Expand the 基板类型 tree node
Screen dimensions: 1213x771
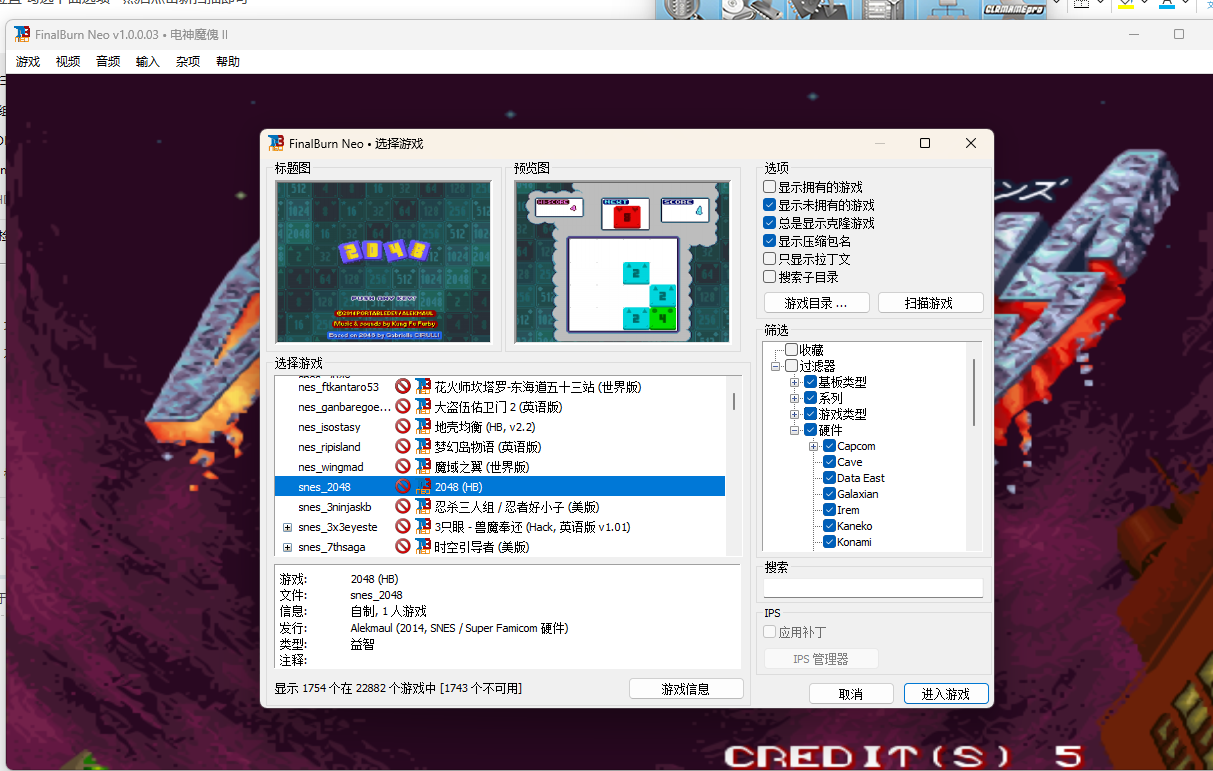click(795, 382)
